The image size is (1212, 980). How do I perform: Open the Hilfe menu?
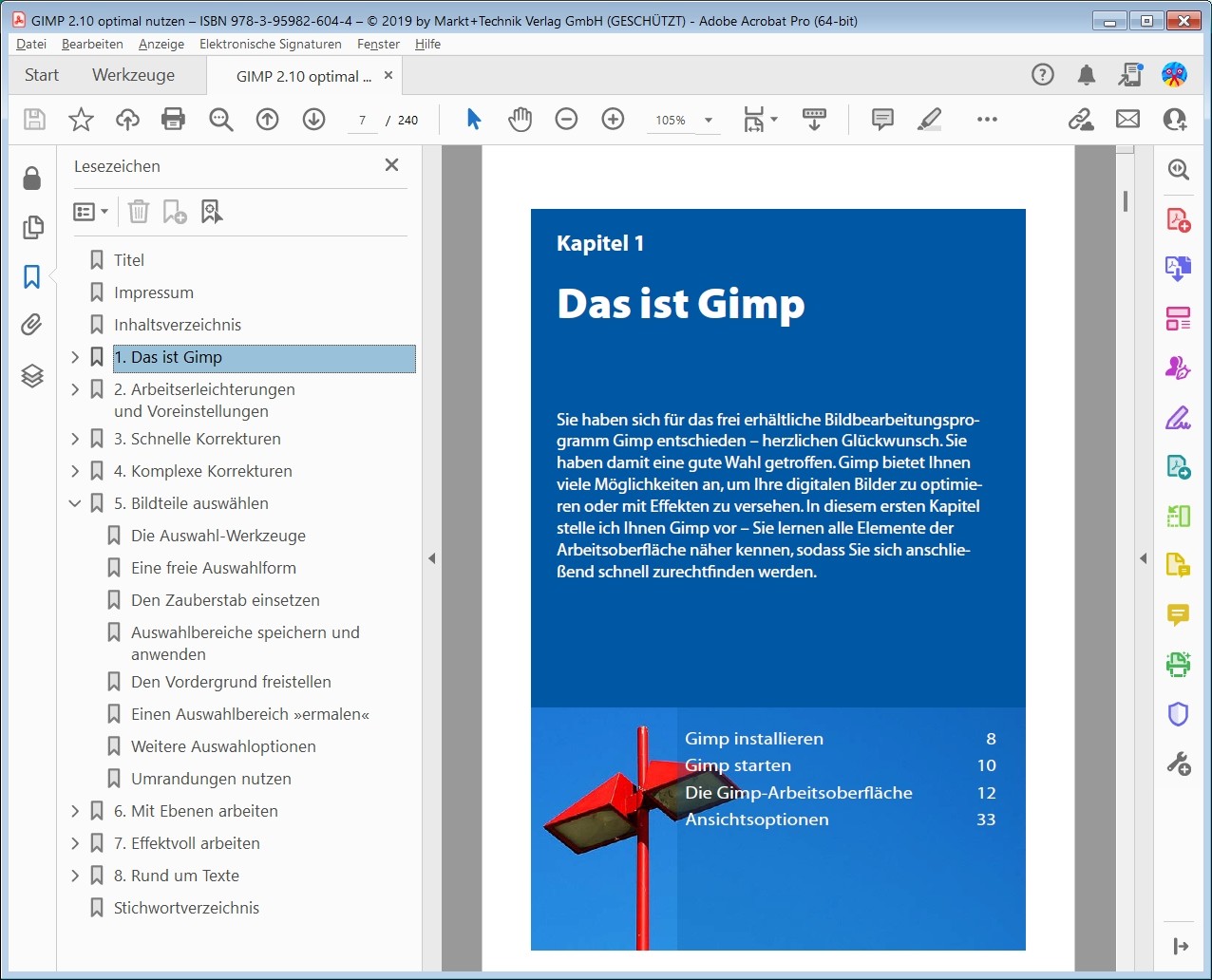(427, 44)
